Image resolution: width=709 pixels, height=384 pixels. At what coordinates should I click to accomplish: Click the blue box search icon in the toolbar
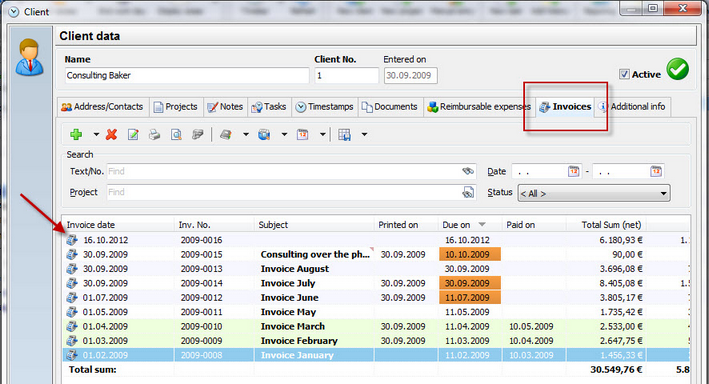[x=264, y=134]
